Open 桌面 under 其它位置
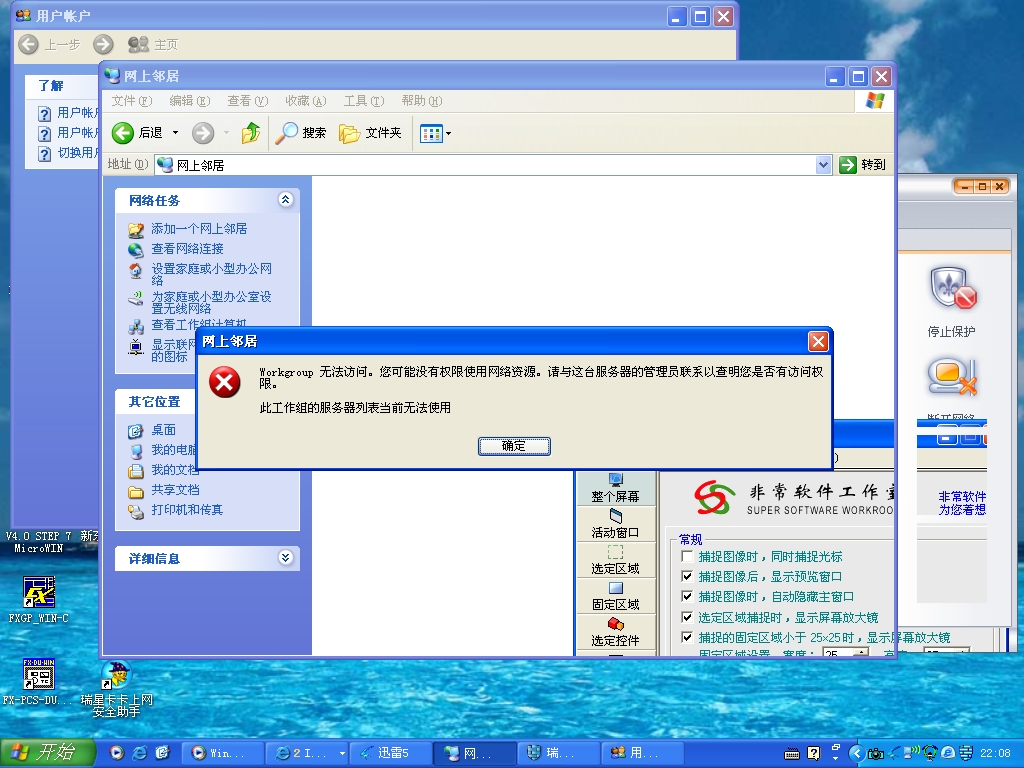1024x768 pixels. 163,430
